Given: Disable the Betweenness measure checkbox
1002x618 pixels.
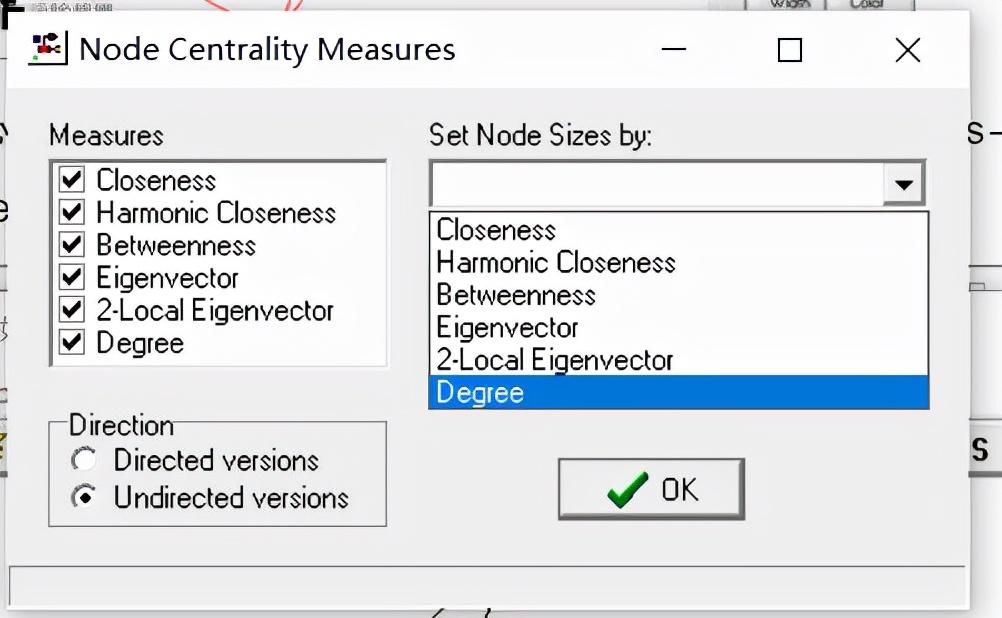Looking at the screenshot, I should click(72, 245).
